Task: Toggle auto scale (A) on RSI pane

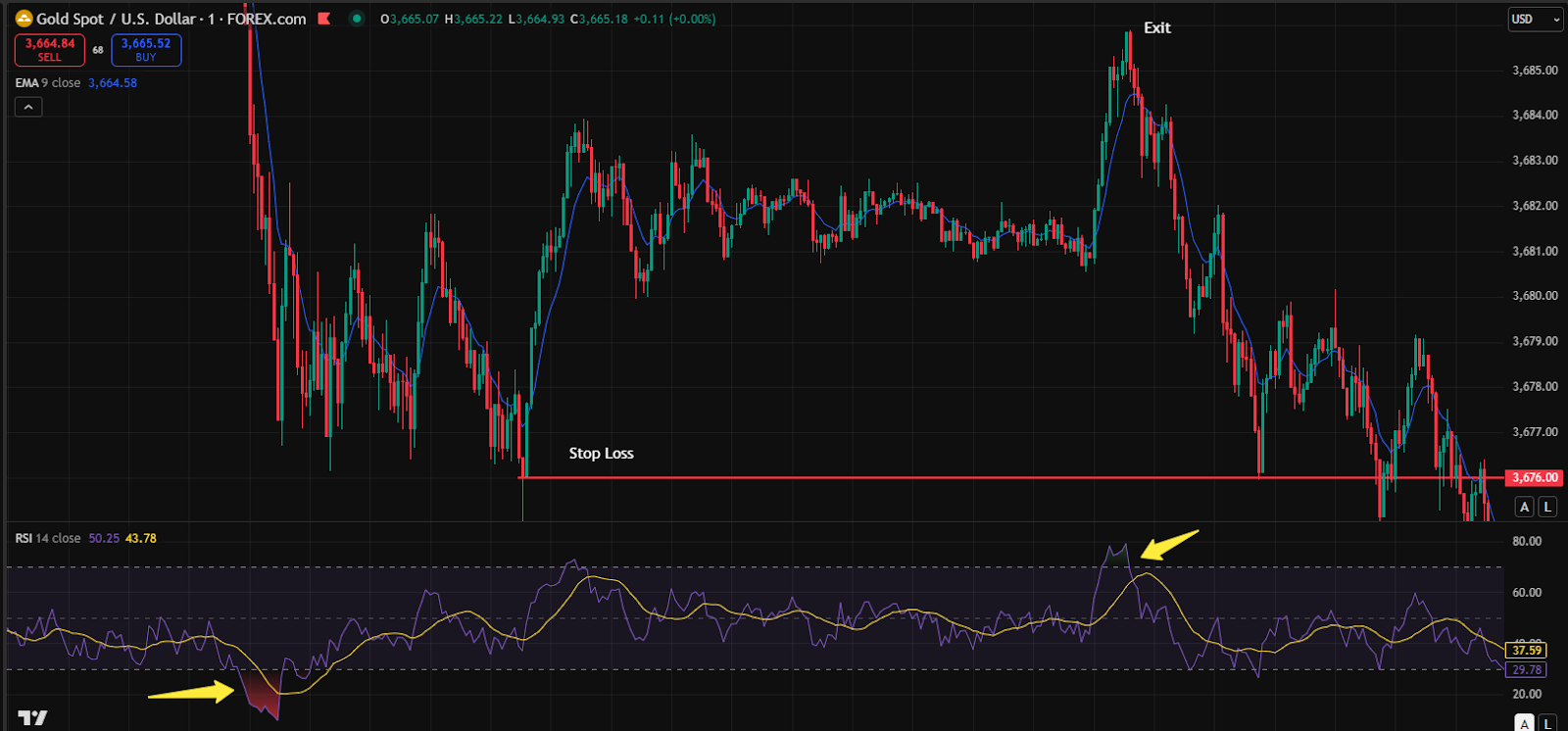Action: (x=1524, y=723)
